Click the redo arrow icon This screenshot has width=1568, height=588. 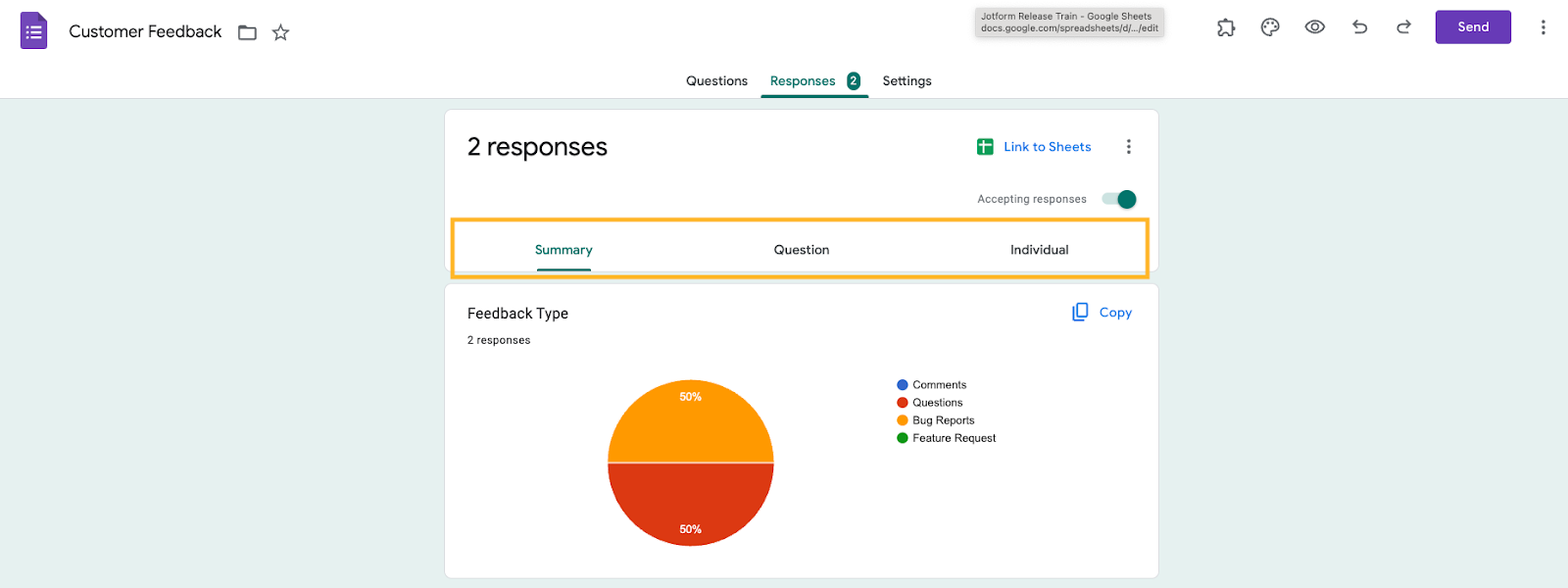coord(1403,27)
